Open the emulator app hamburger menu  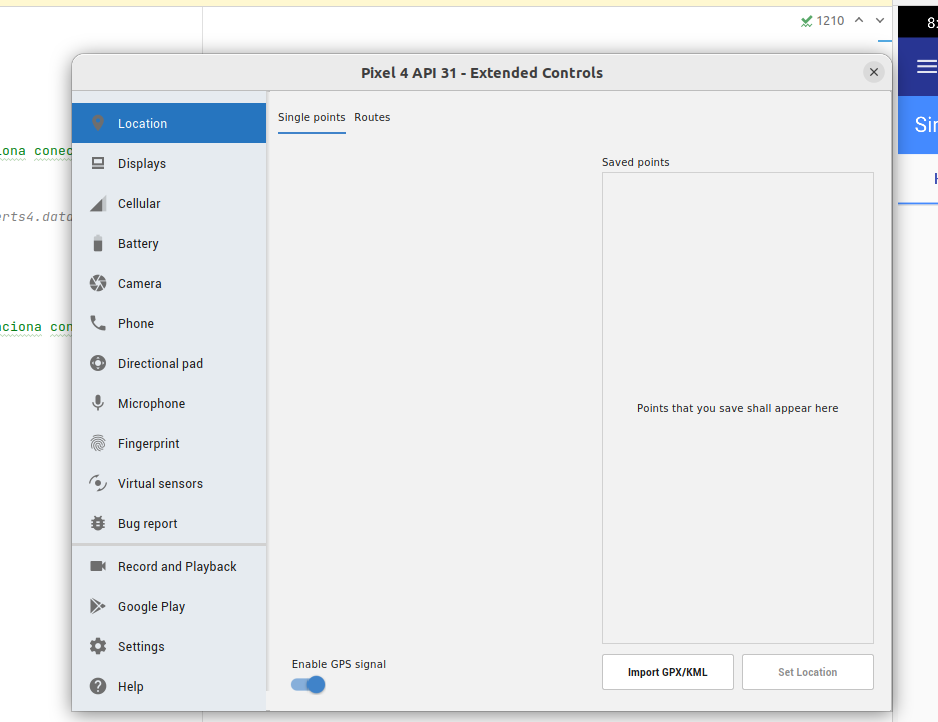[926, 66]
